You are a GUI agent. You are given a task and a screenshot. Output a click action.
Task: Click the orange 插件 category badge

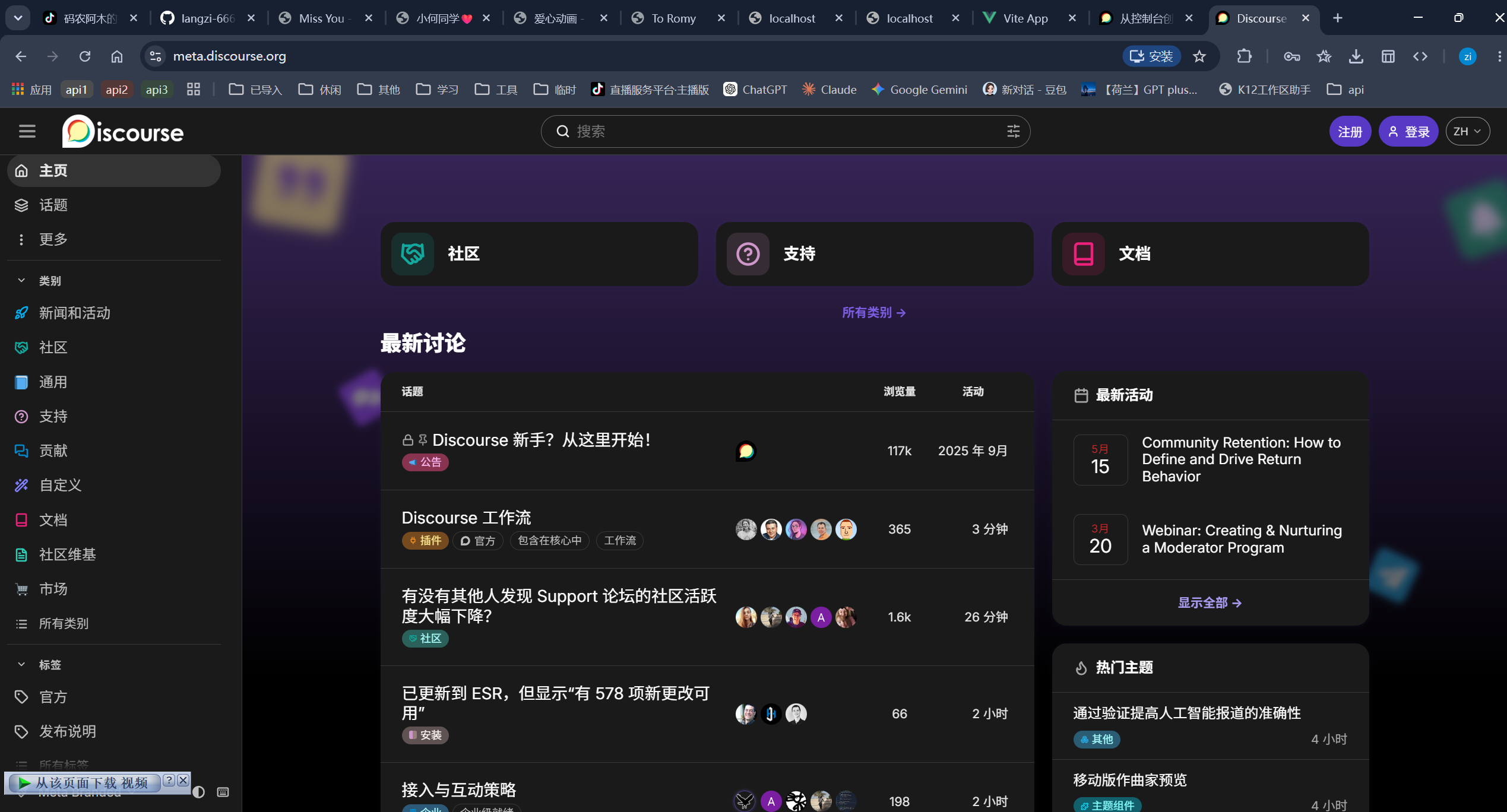pos(425,541)
